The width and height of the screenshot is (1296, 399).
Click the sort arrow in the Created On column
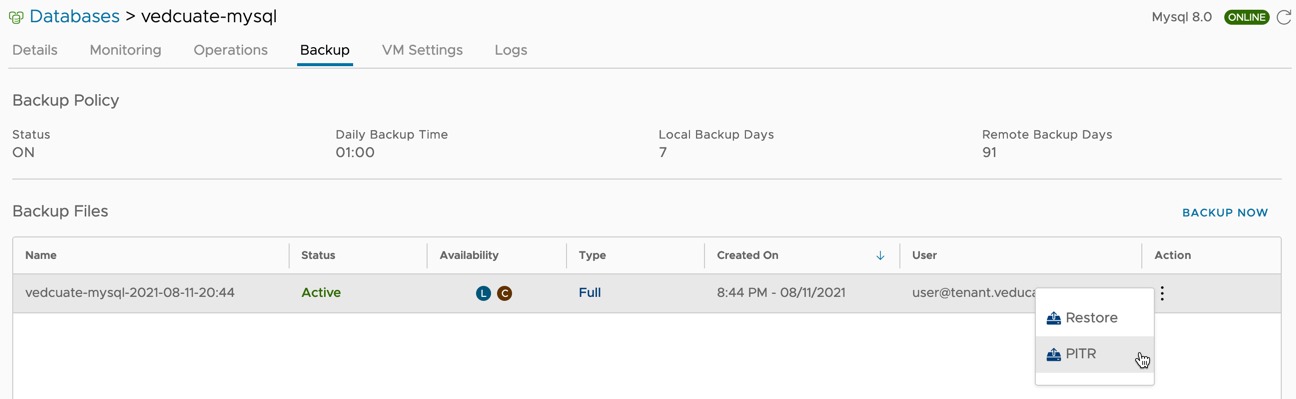(x=880, y=256)
